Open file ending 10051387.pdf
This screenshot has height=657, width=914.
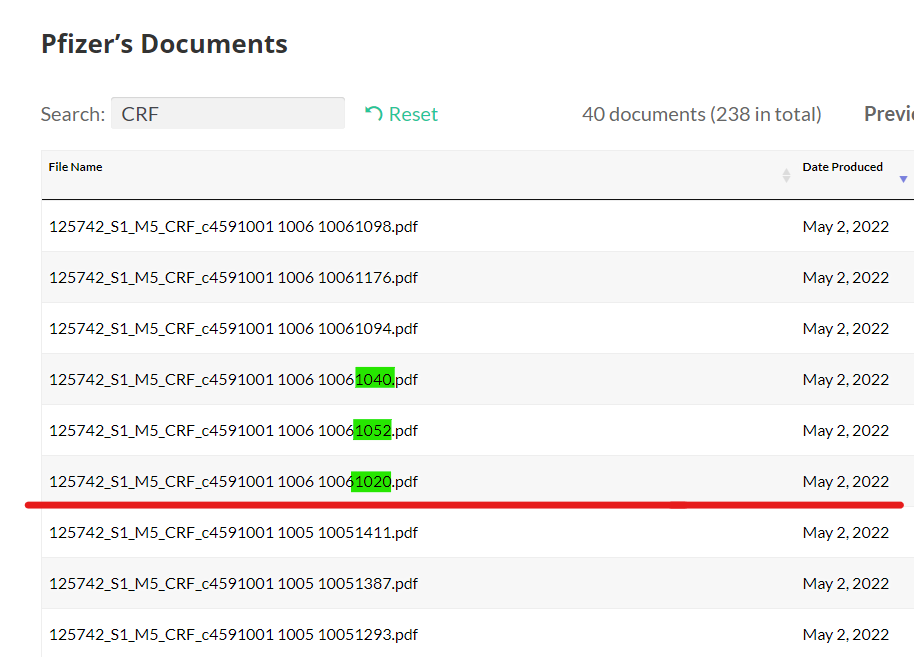pyautogui.click(x=233, y=584)
